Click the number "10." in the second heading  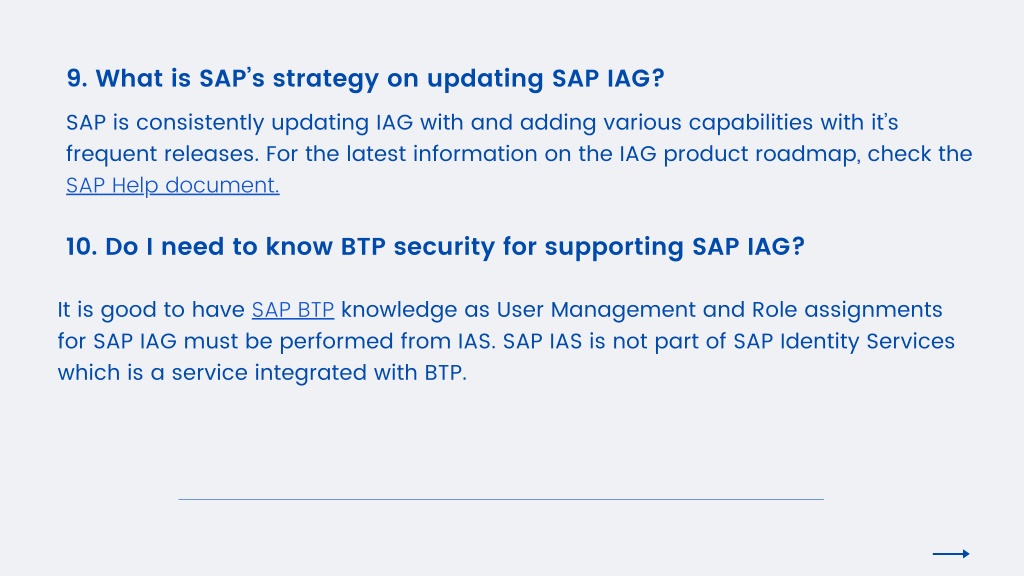(82, 247)
